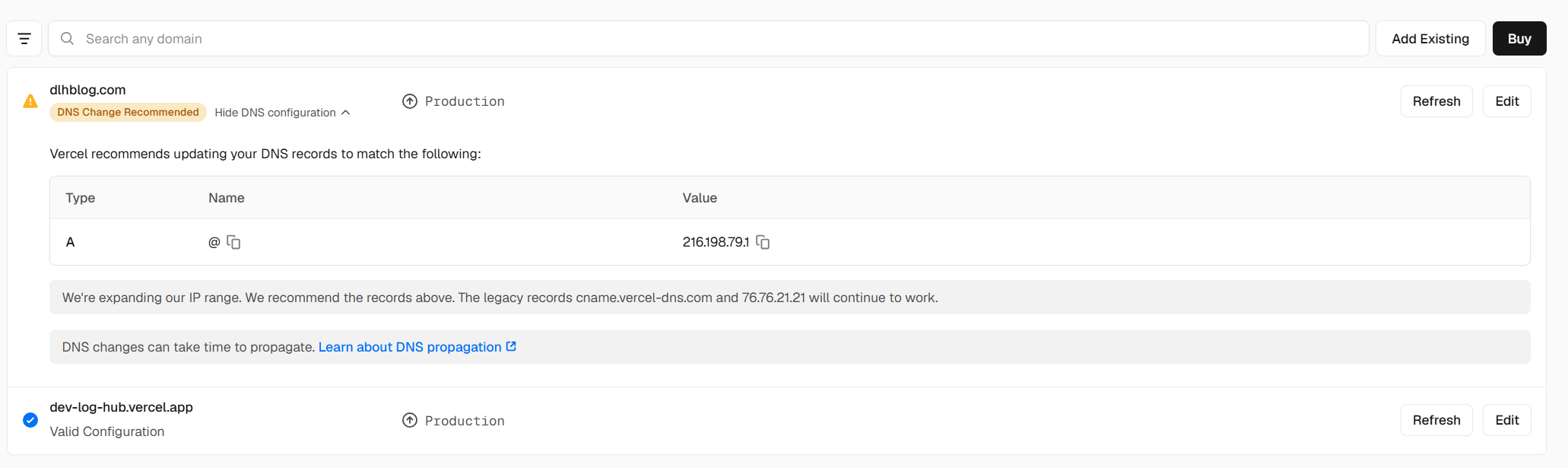Image resolution: width=1568 pixels, height=468 pixels.
Task: Open the filter icon beside search
Action: [24, 39]
